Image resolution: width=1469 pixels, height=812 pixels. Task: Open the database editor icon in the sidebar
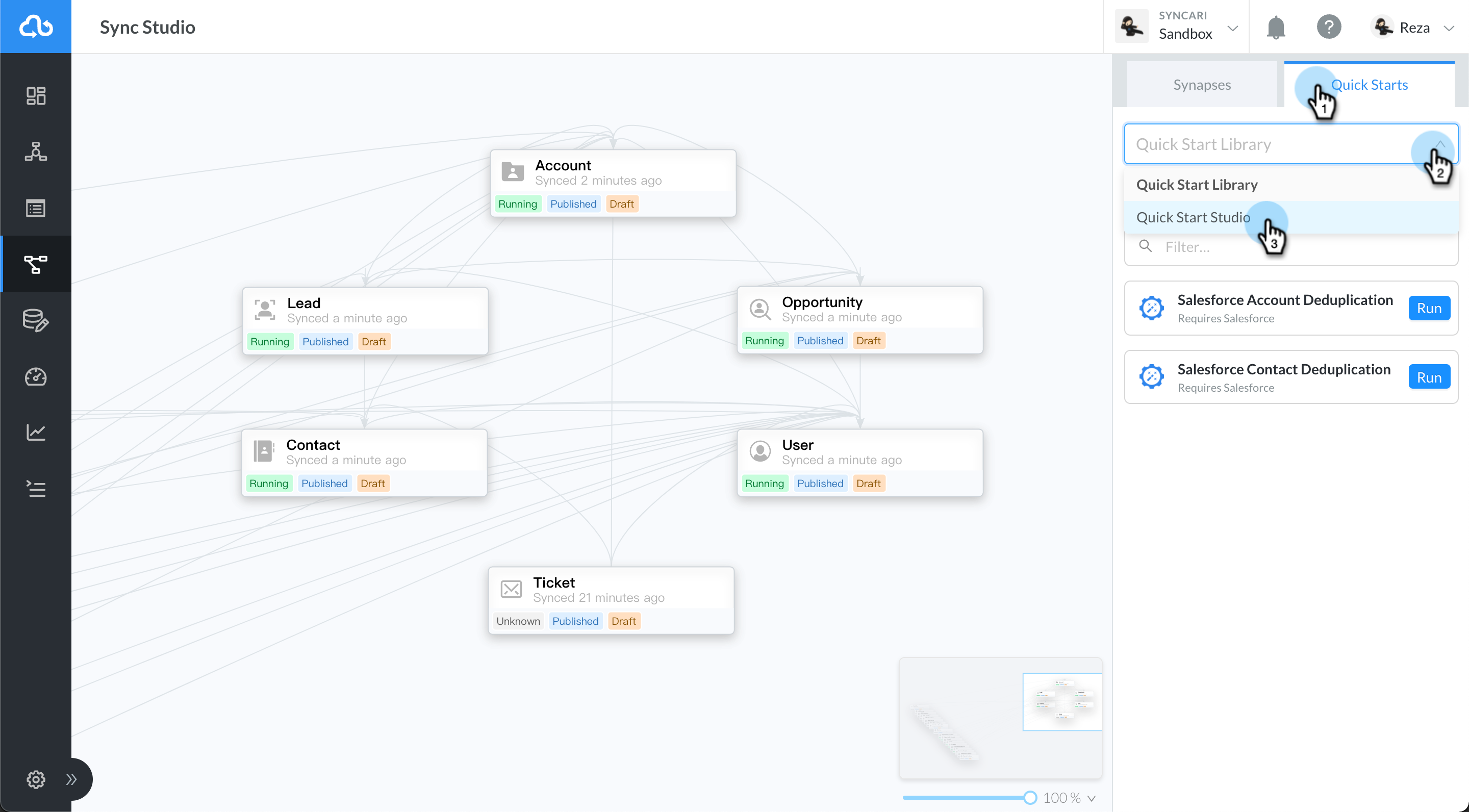point(35,320)
